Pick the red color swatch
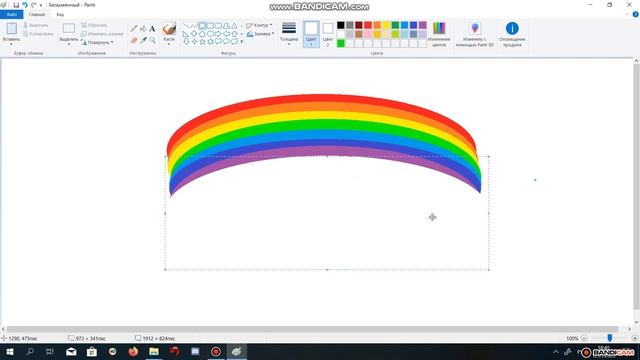 coord(368,25)
